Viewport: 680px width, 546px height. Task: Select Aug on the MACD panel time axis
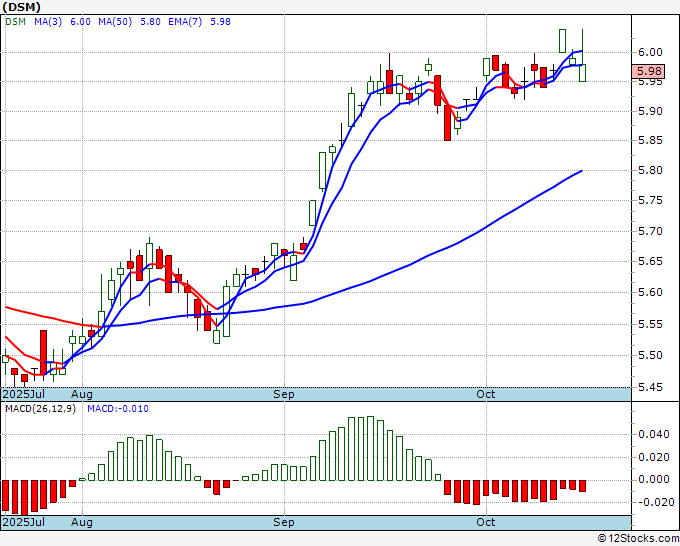[x=82, y=522]
